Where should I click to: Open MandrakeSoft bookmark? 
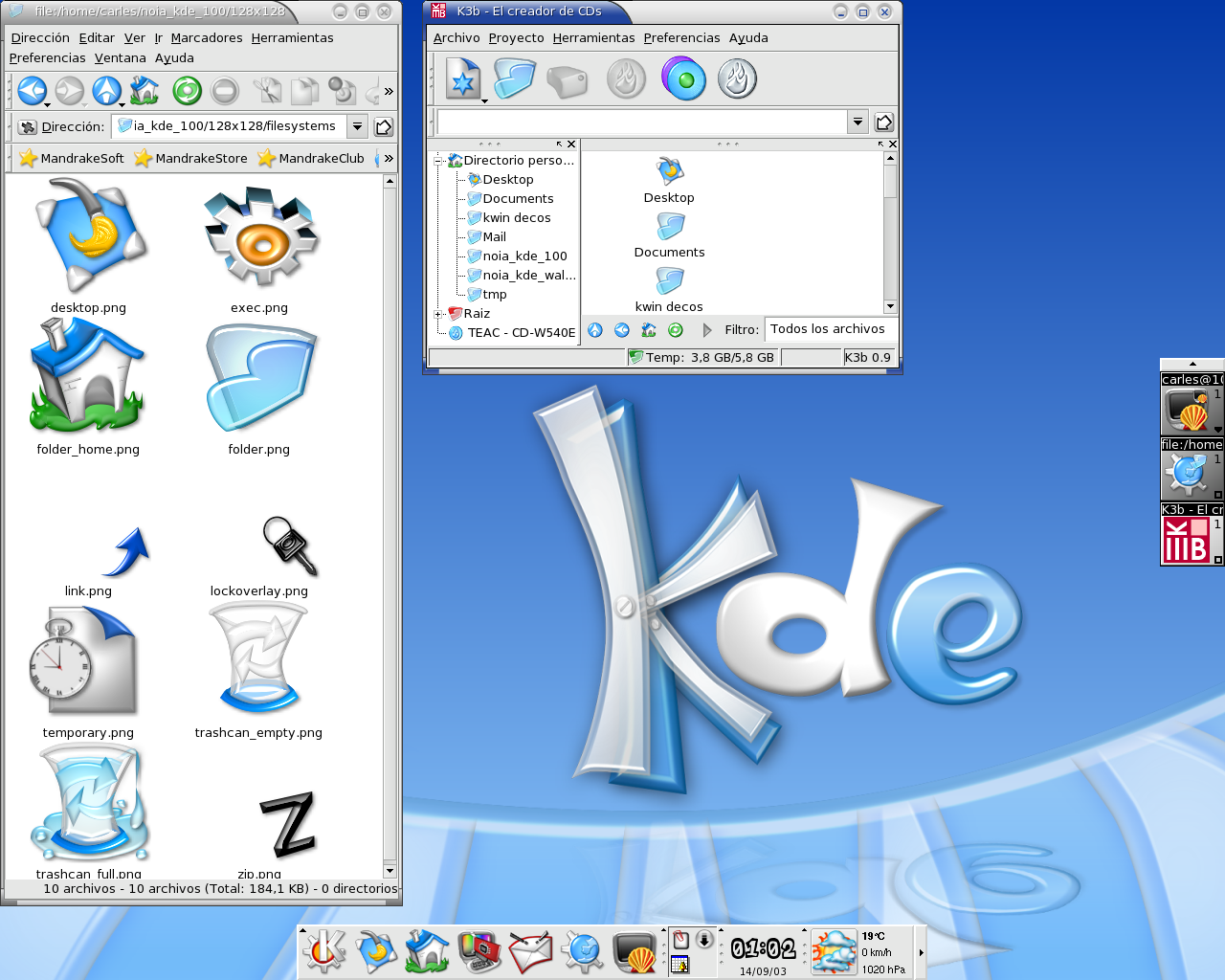pyautogui.click(x=72, y=158)
